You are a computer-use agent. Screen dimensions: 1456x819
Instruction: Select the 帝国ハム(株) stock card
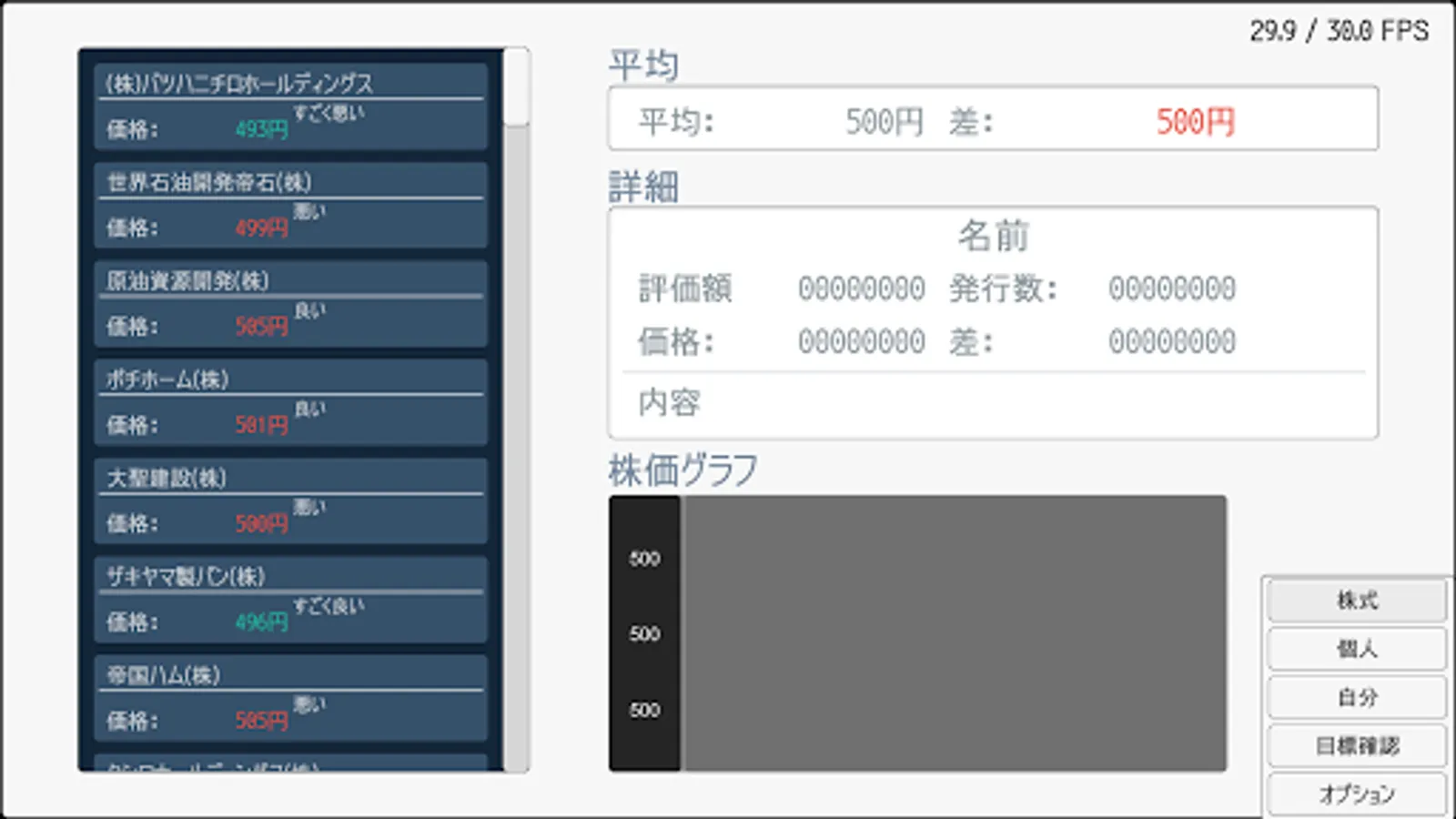pyautogui.click(x=290, y=699)
